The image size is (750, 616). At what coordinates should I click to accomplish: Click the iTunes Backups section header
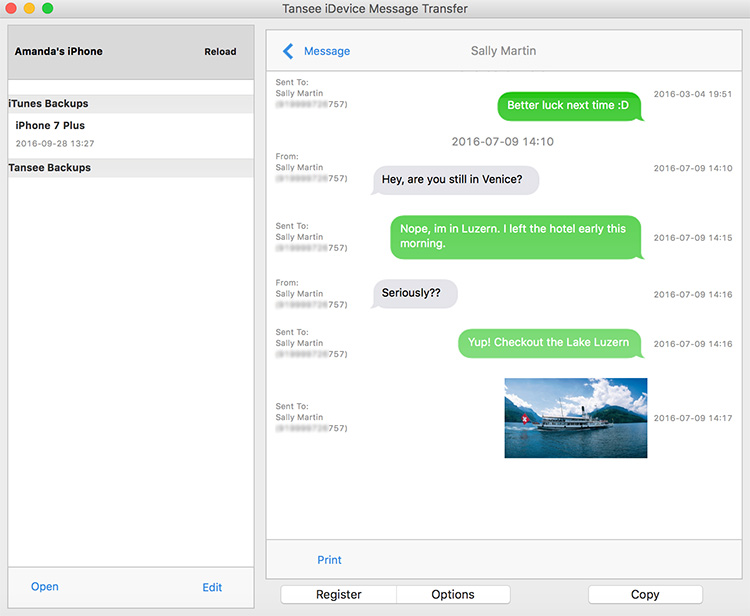coord(49,104)
